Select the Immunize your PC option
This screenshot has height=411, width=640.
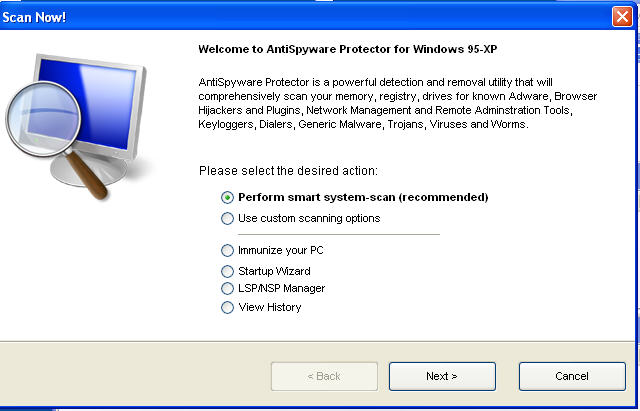[x=227, y=250]
